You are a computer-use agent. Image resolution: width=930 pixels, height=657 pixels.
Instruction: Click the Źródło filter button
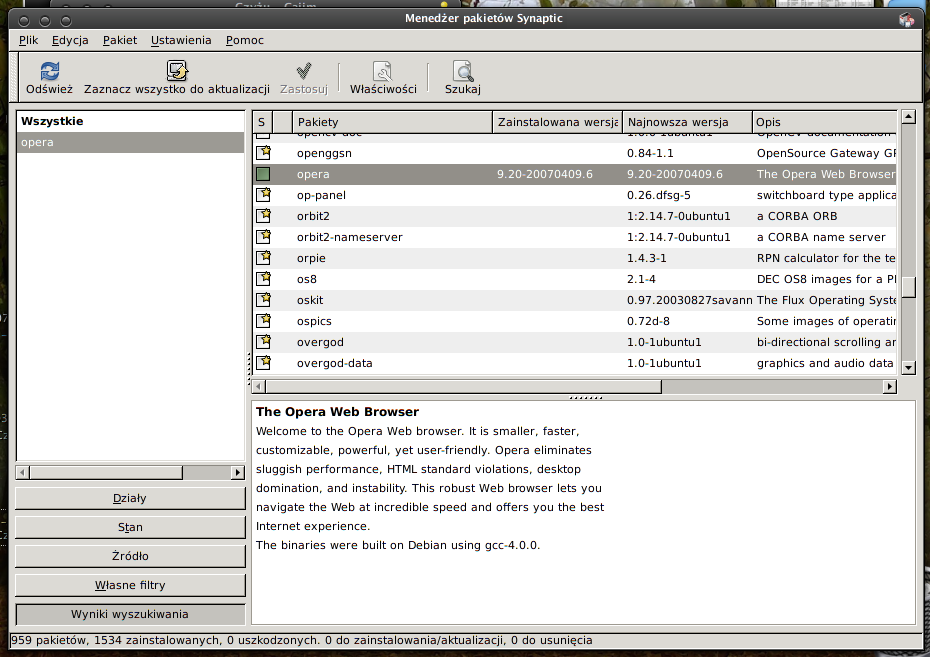pos(130,556)
